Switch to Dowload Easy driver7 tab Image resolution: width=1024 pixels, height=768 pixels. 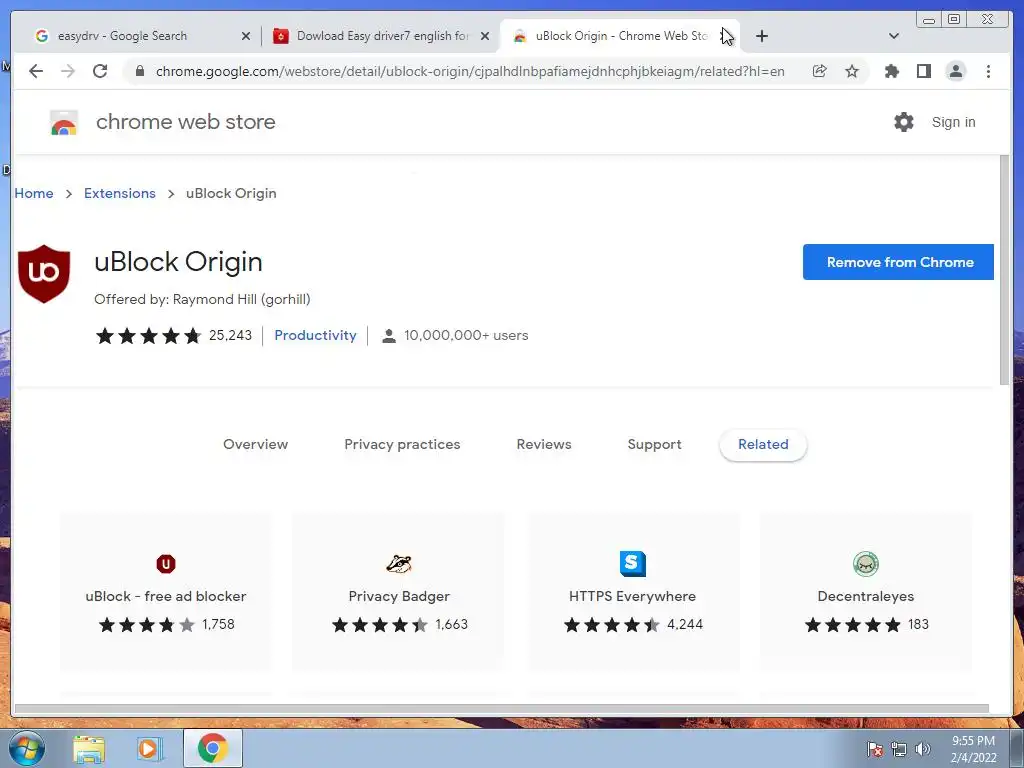point(383,36)
